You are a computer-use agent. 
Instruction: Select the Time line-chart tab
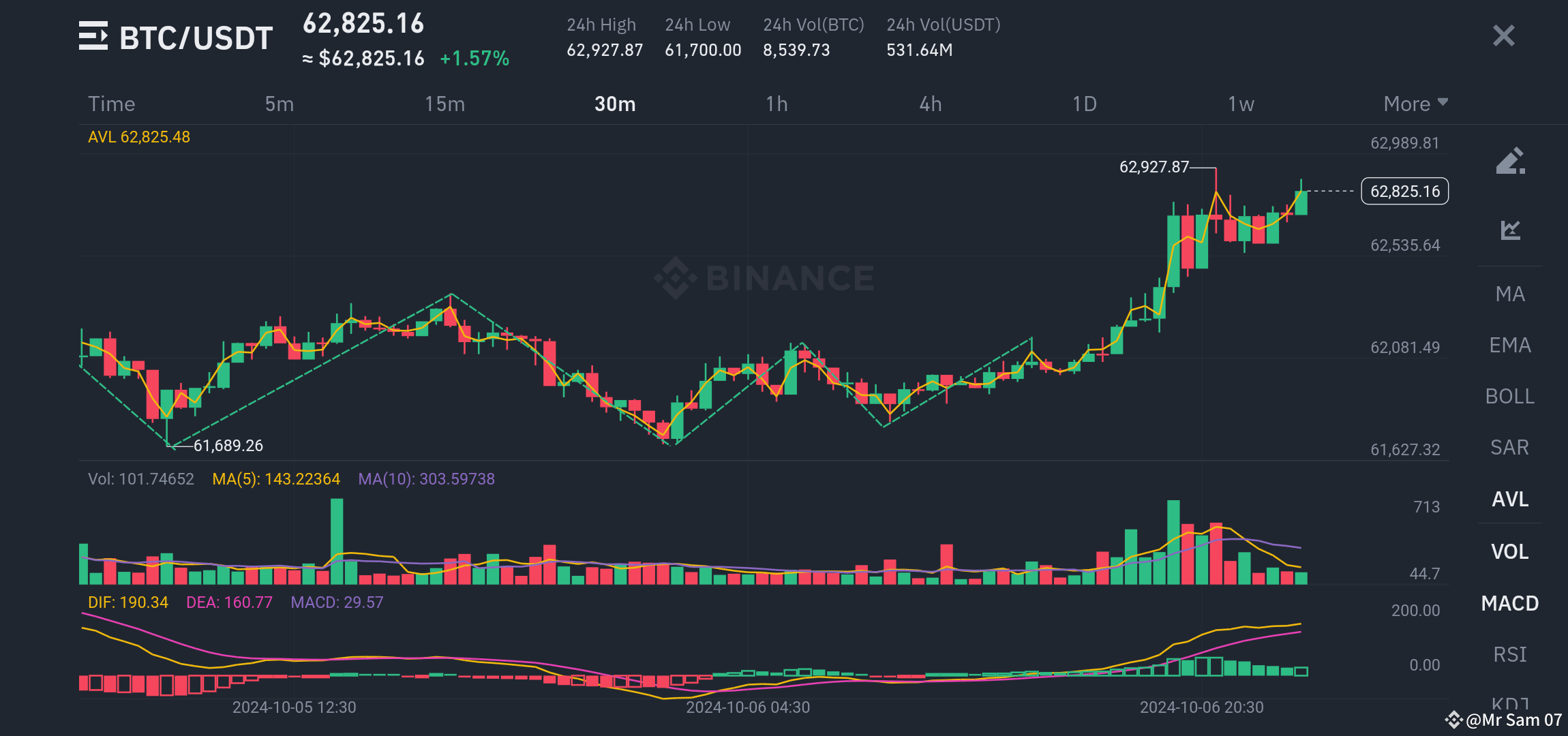coord(111,104)
